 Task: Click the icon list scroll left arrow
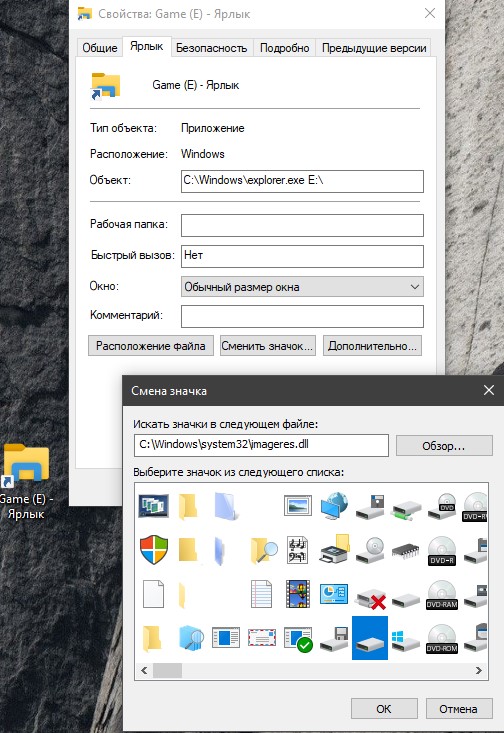144,670
